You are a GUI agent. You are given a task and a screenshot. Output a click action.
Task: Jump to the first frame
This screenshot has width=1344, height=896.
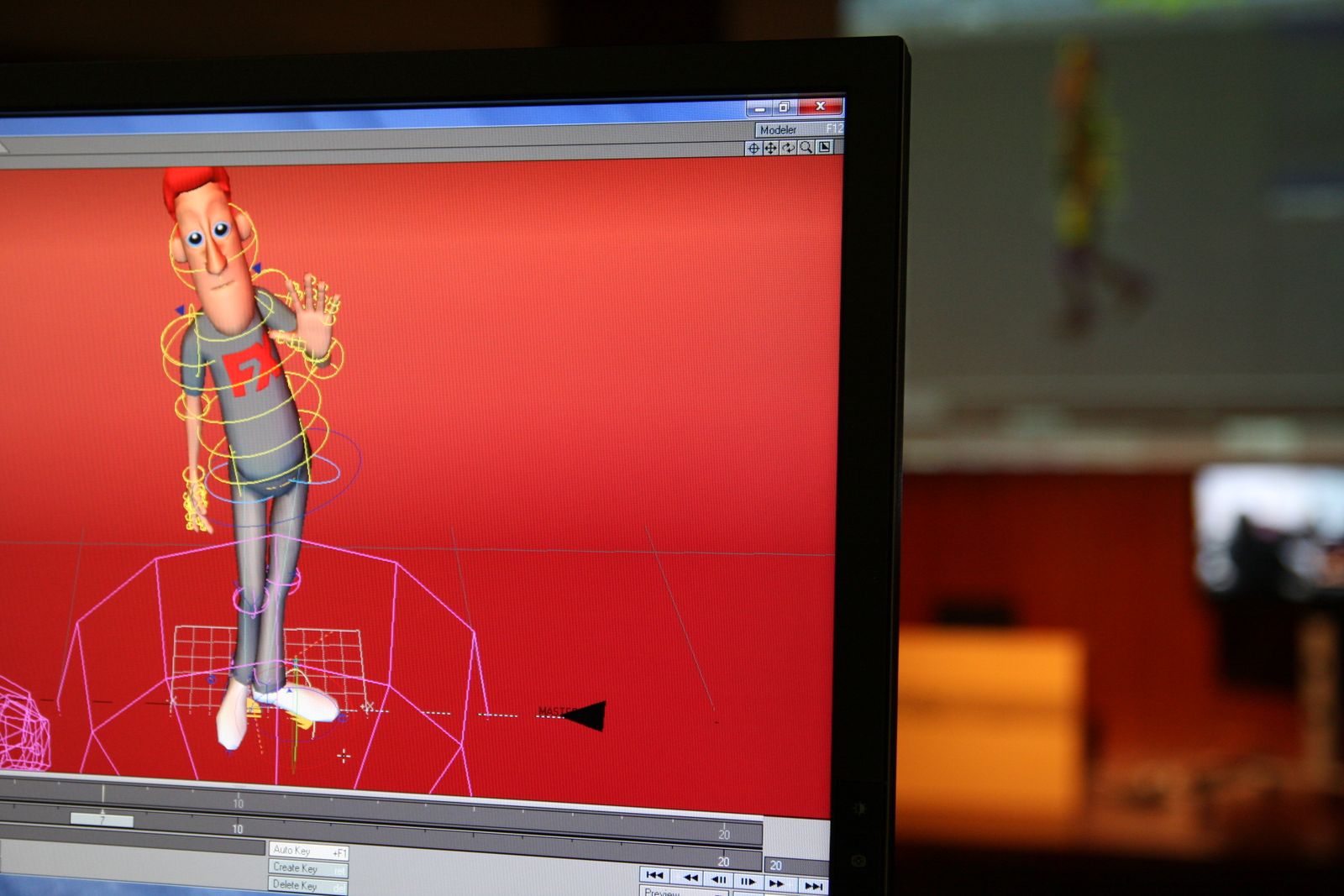click(x=654, y=875)
